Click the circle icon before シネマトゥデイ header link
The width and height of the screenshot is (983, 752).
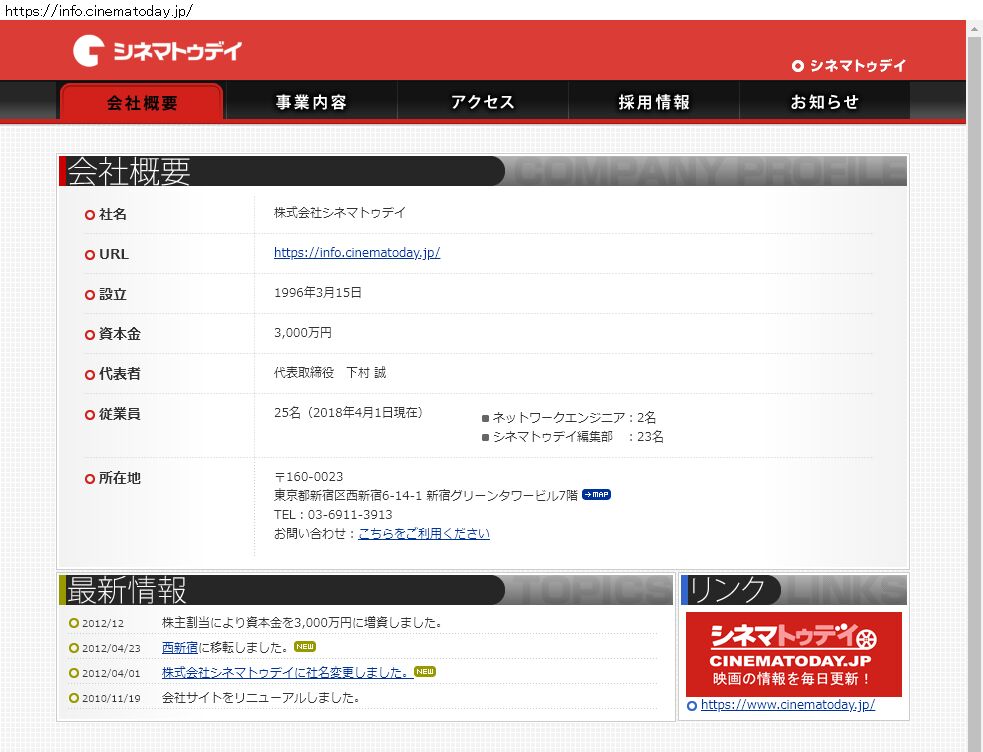[798, 66]
